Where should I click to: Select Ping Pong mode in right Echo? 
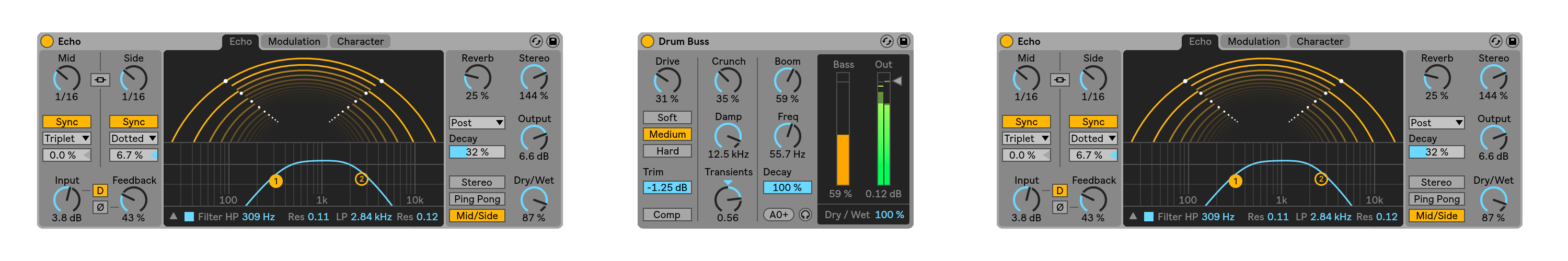[1436, 199]
